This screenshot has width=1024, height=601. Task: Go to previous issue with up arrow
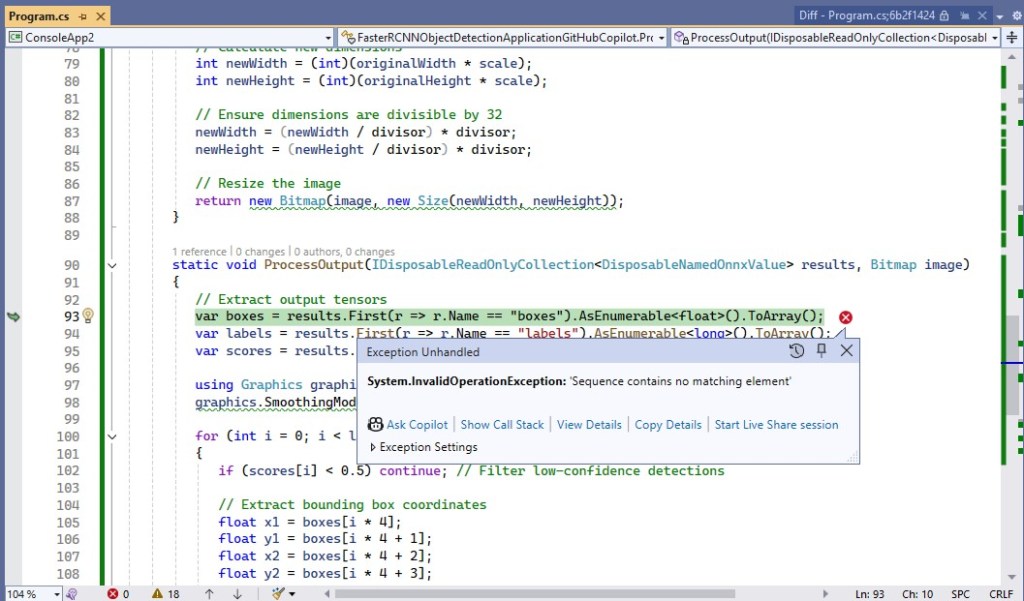(209, 594)
